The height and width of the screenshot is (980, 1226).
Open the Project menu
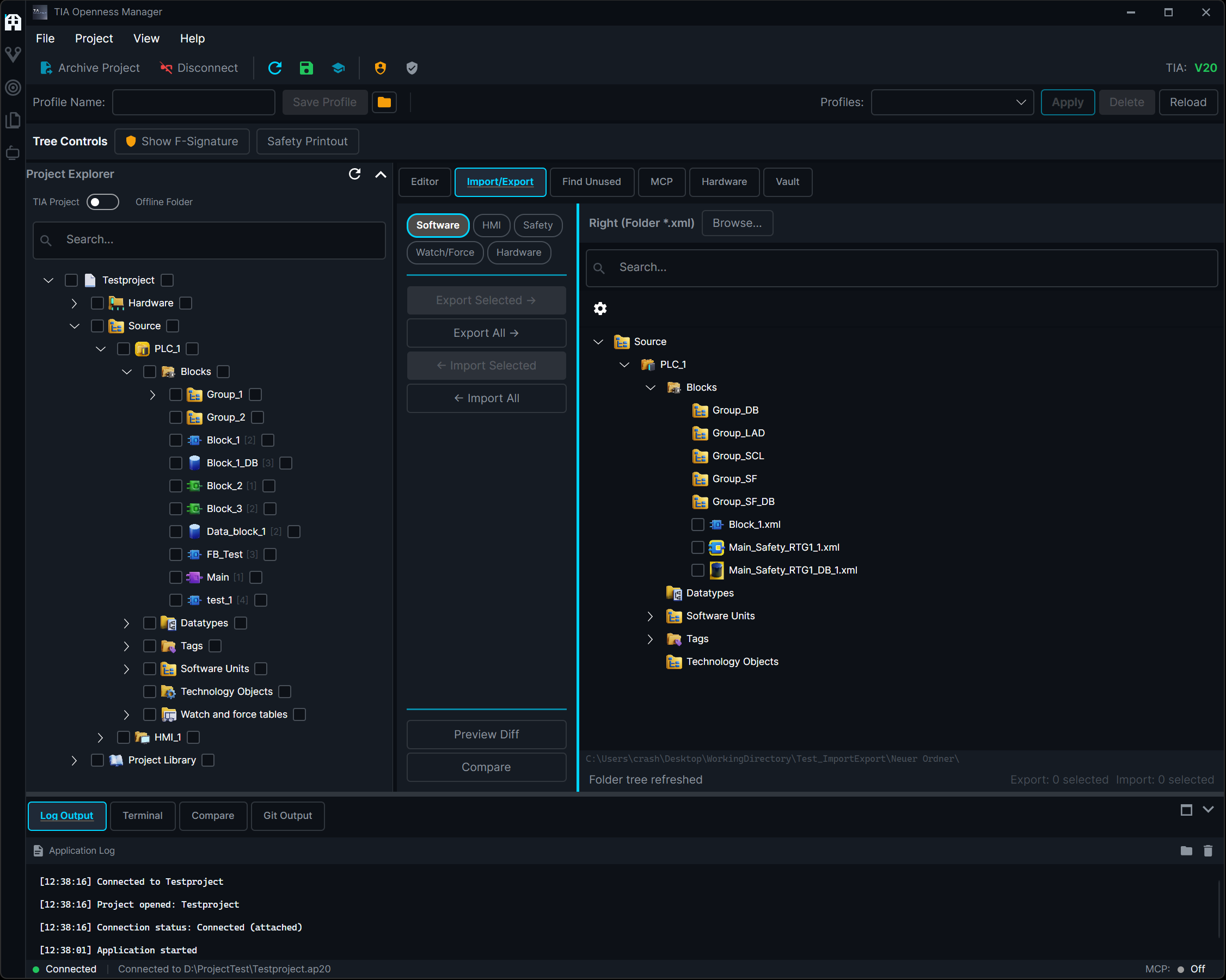[94, 39]
